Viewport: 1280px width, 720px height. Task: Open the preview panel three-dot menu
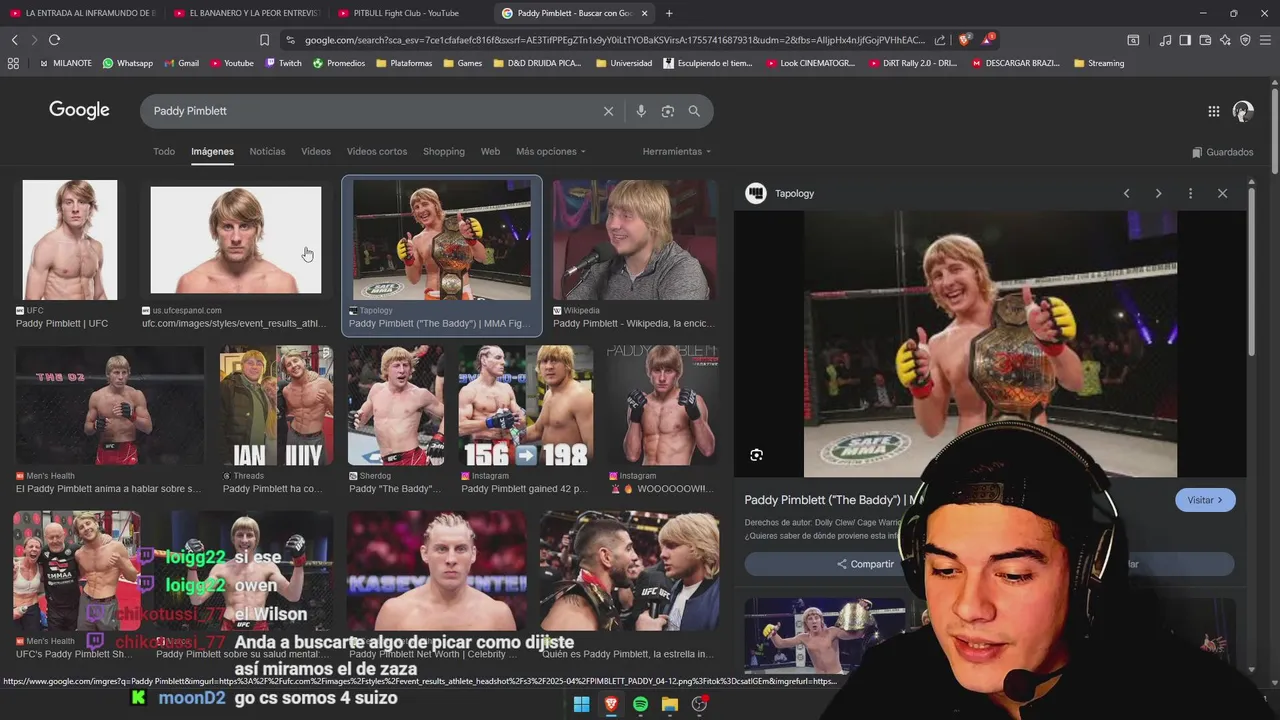click(x=1190, y=193)
